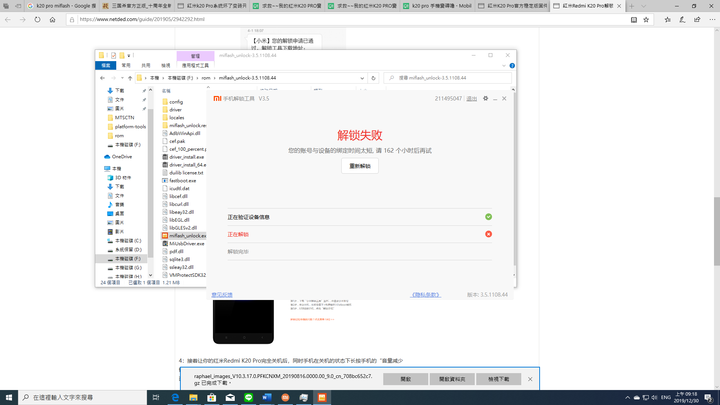
Task: Open the driver folder
Action: (172, 110)
